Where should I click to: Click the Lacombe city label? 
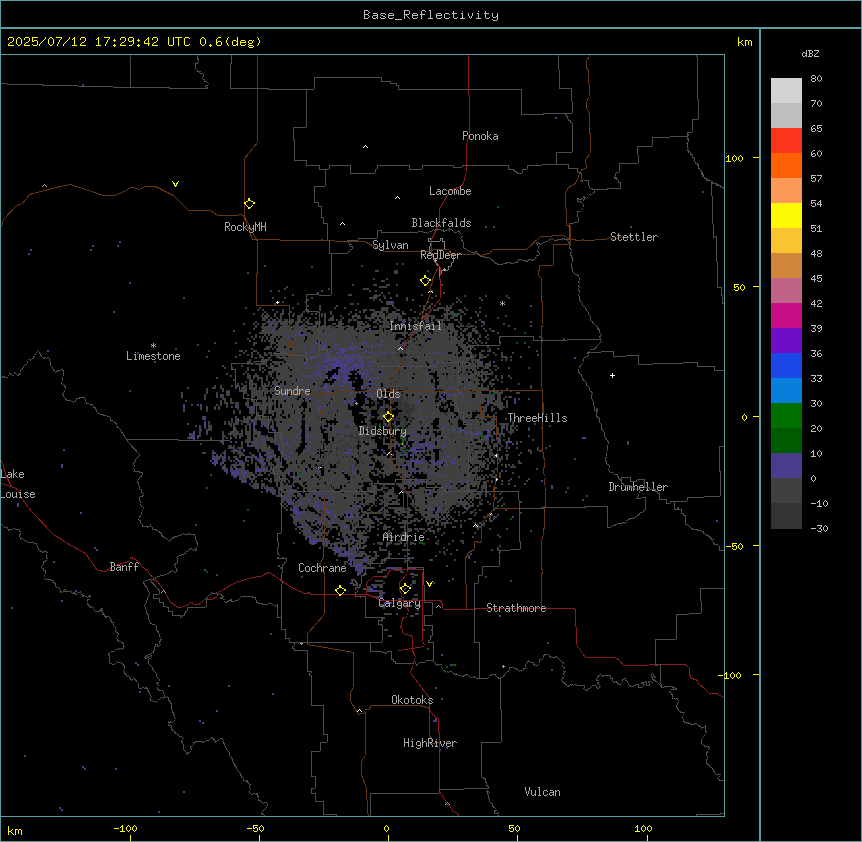(x=450, y=191)
